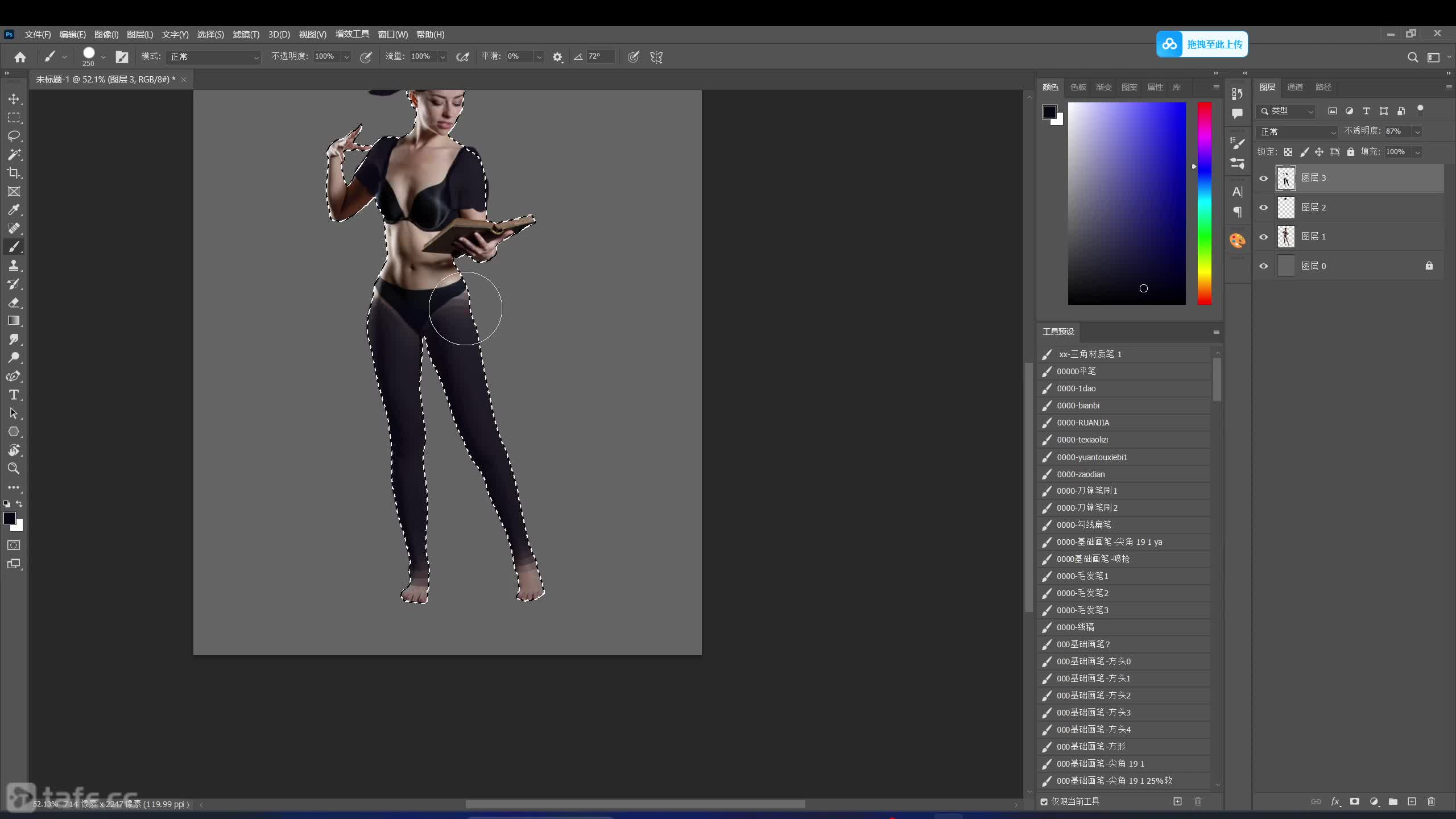This screenshot has width=1456, height=819.
Task: Toggle lock transparent pixels
Action: (x=1288, y=152)
